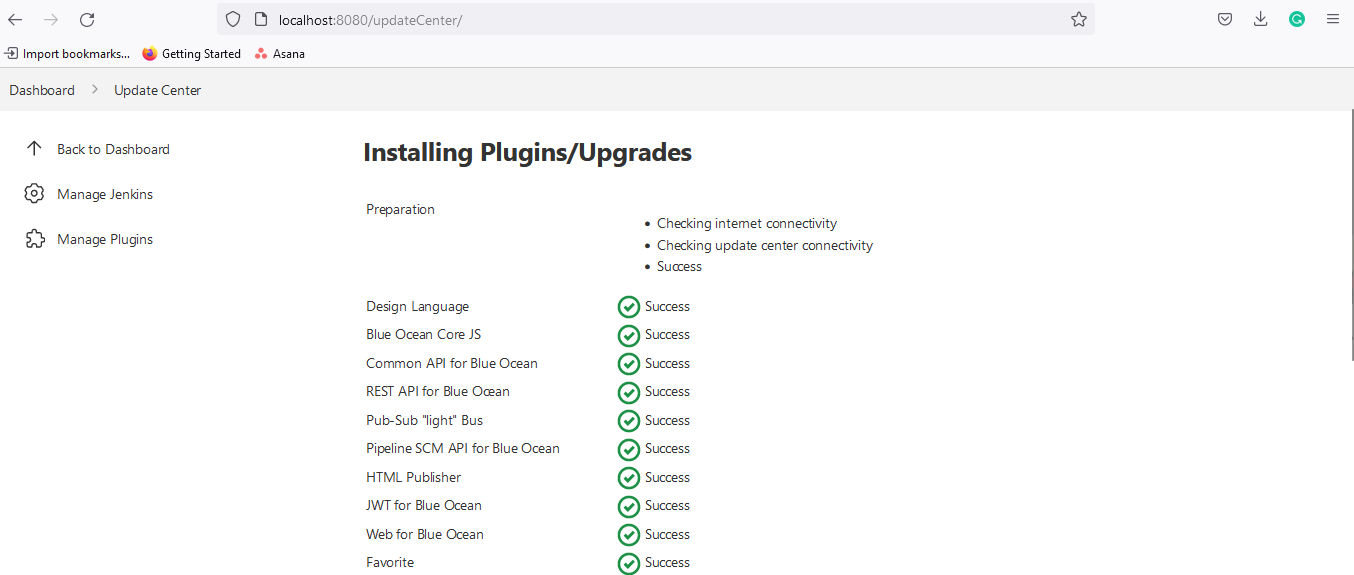This screenshot has width=1354, height=575.
Task: Click the page vertical scrollbar
Action: coord(1350,300)
